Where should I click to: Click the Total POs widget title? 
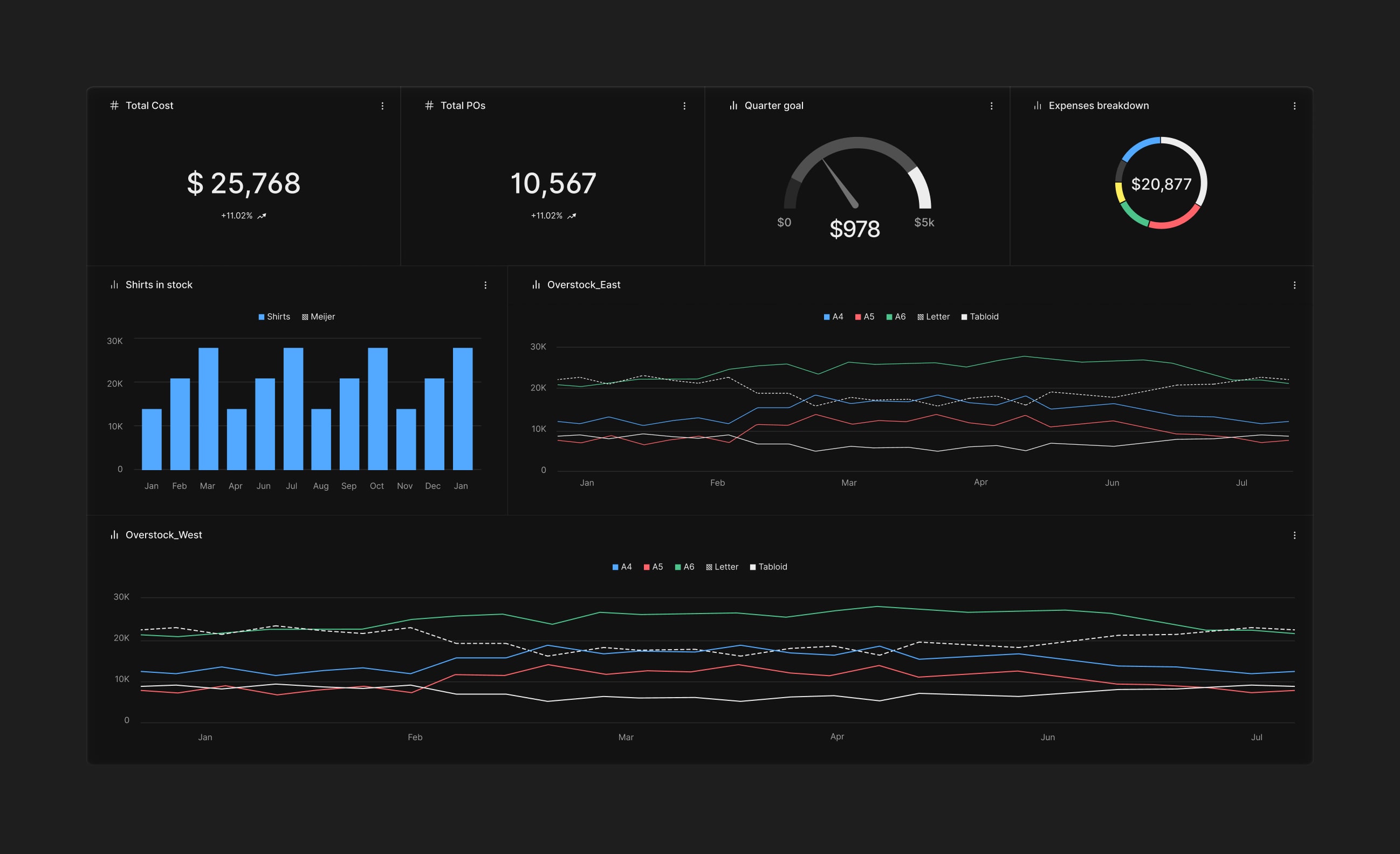pos(463,105)
